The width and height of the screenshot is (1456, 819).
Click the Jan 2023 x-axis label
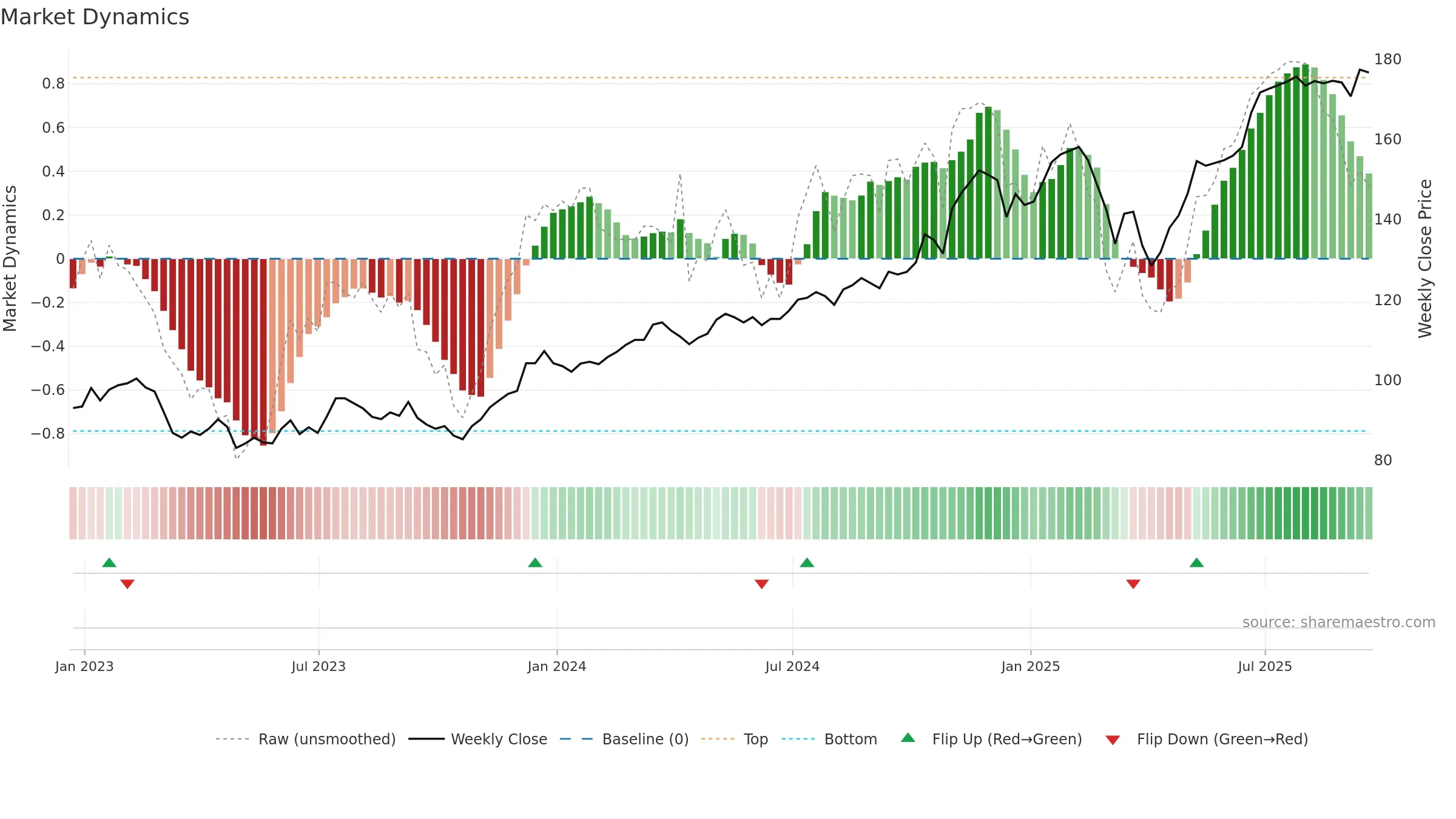click(x=84, y=666)
